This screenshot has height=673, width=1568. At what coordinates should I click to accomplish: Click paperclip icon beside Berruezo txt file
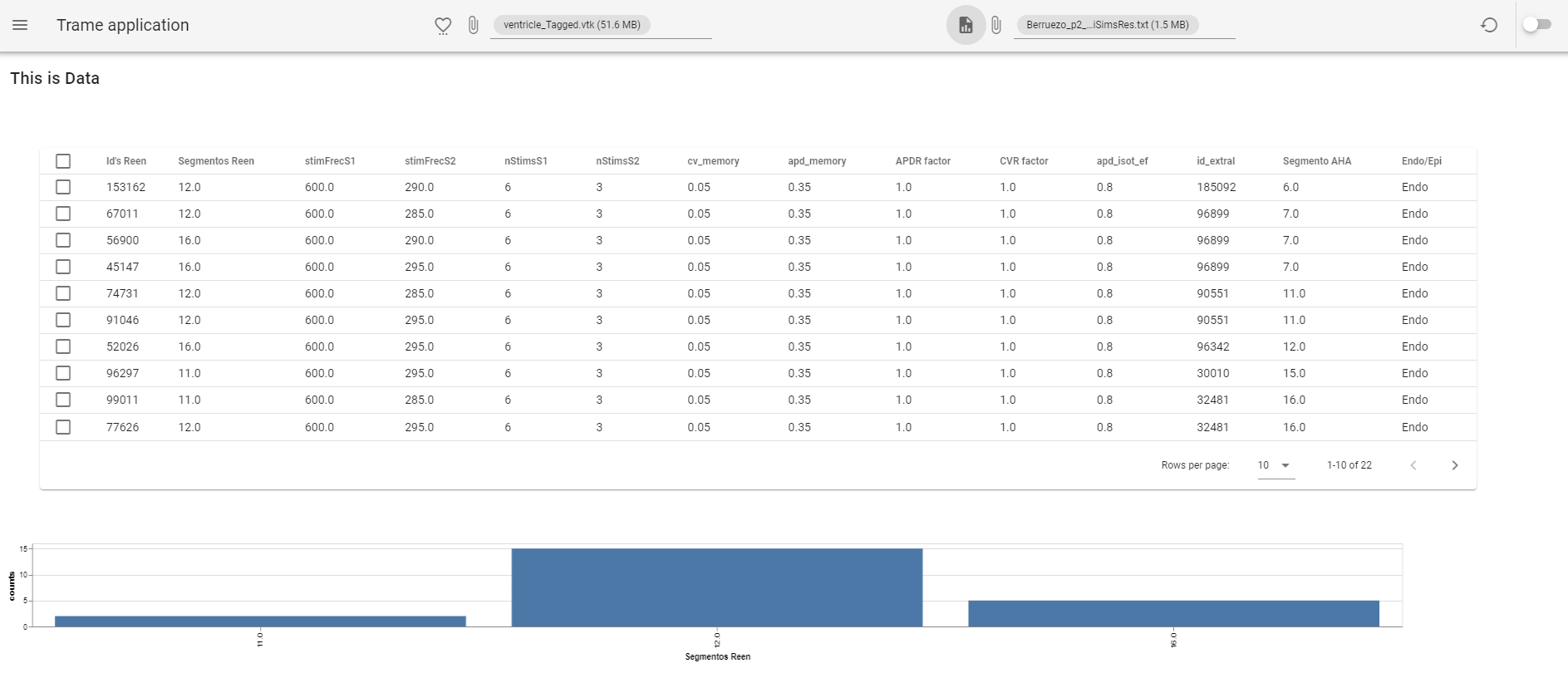(995, 25)
